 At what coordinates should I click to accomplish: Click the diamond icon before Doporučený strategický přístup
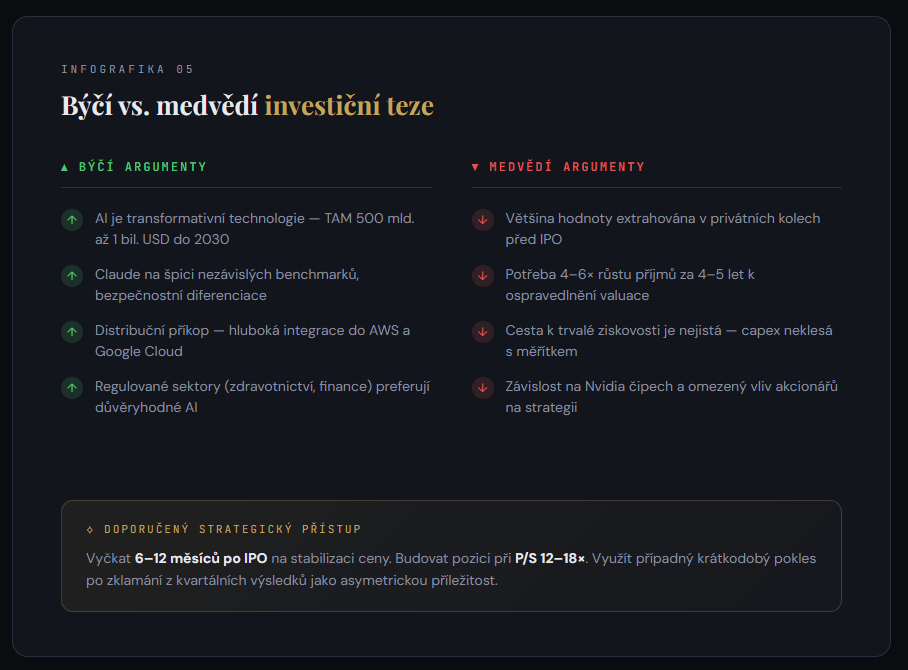click(x=90, y=529)
